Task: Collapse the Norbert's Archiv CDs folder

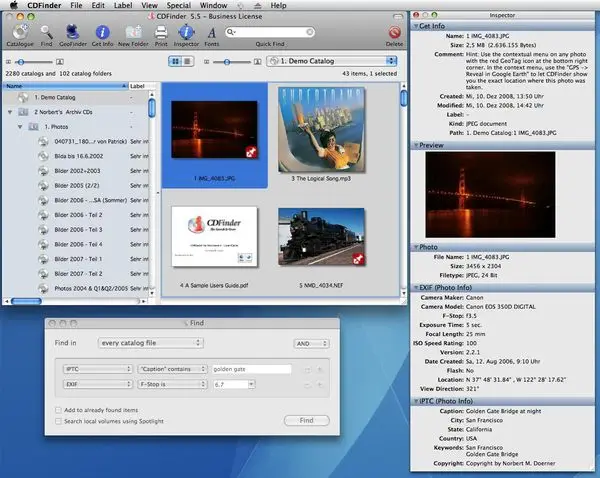Action: click(x=10, y=112)
